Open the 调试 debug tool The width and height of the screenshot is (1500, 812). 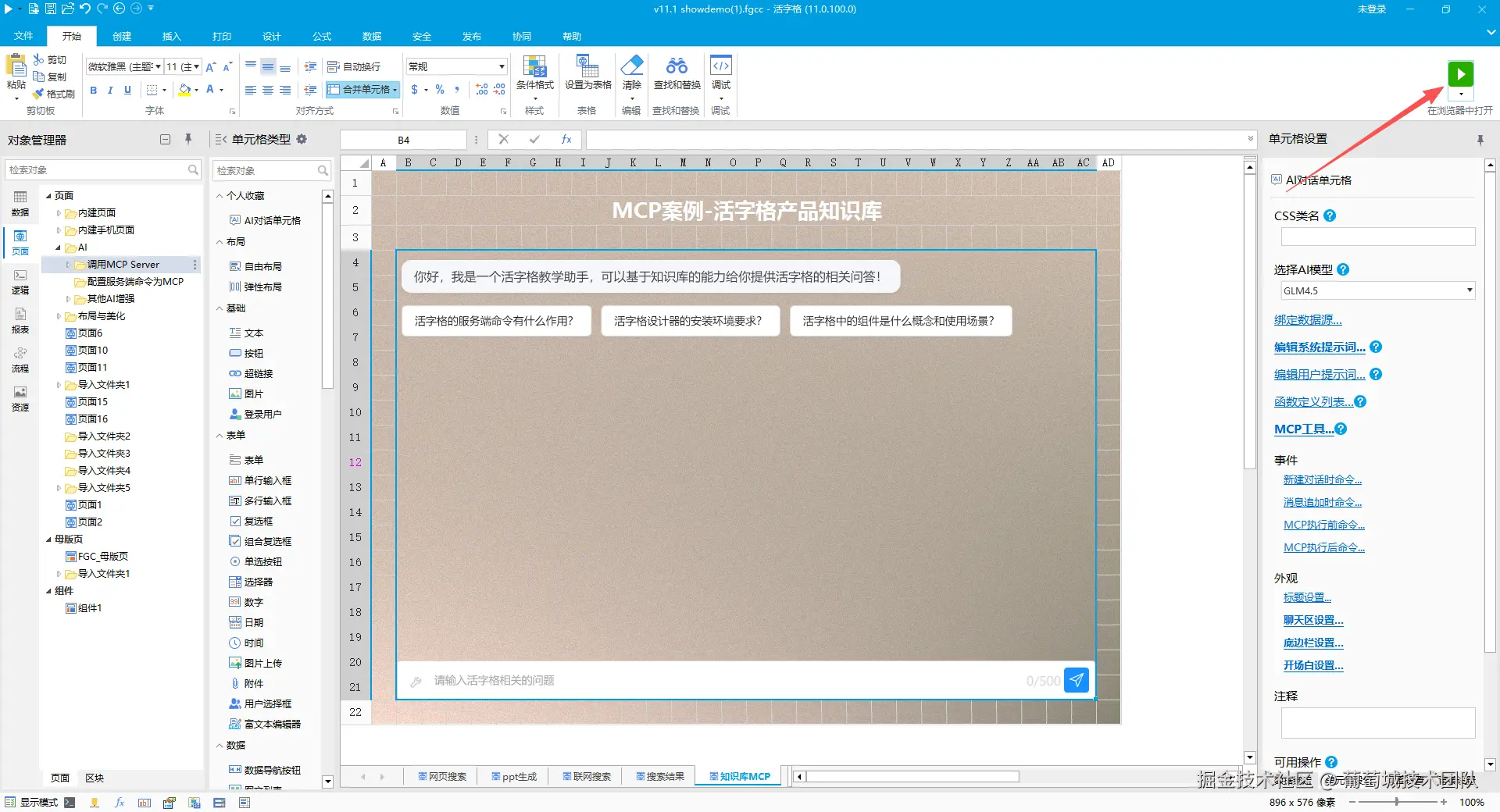[x=721, y=73]
